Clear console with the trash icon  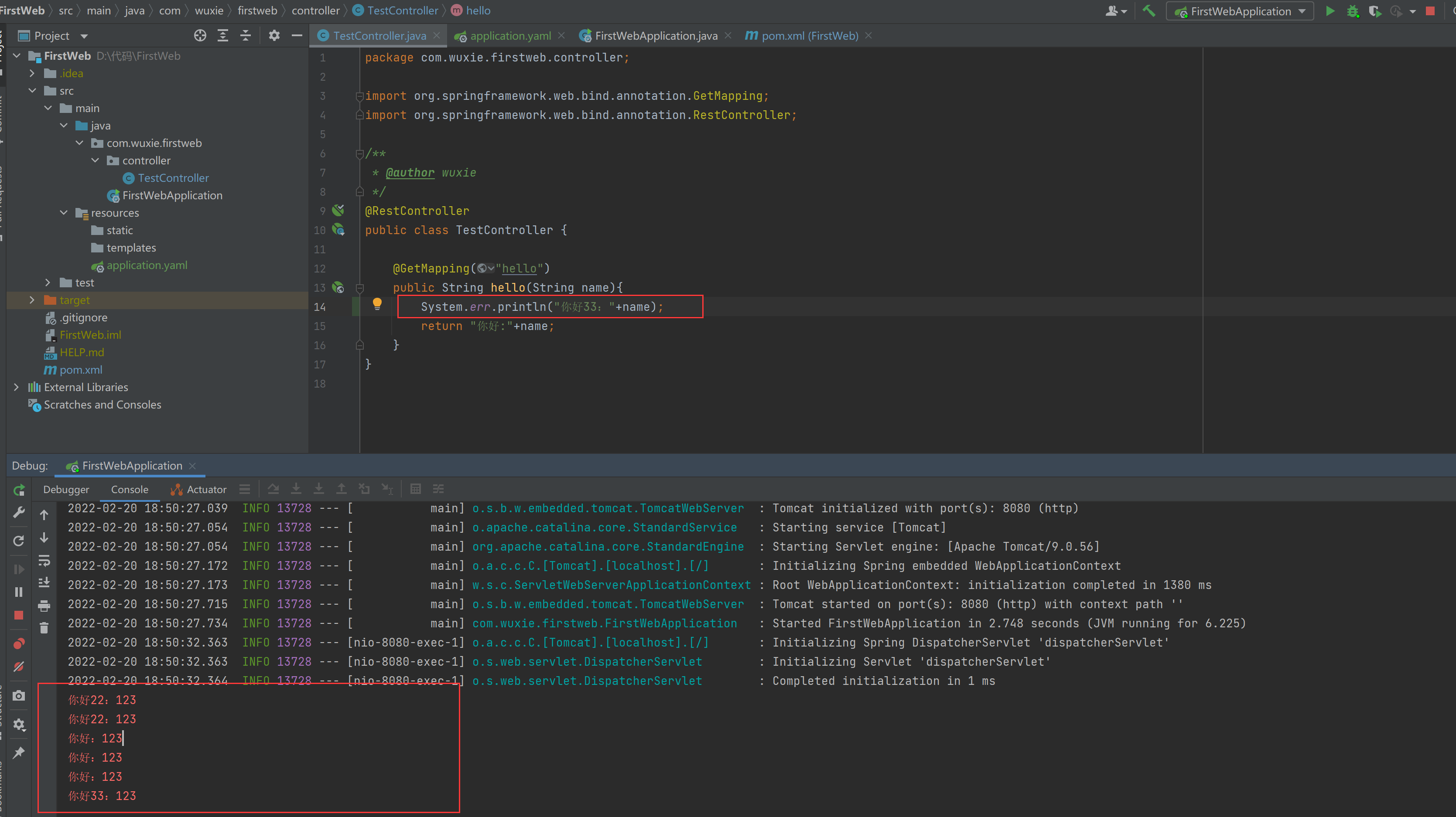[44, 628]
